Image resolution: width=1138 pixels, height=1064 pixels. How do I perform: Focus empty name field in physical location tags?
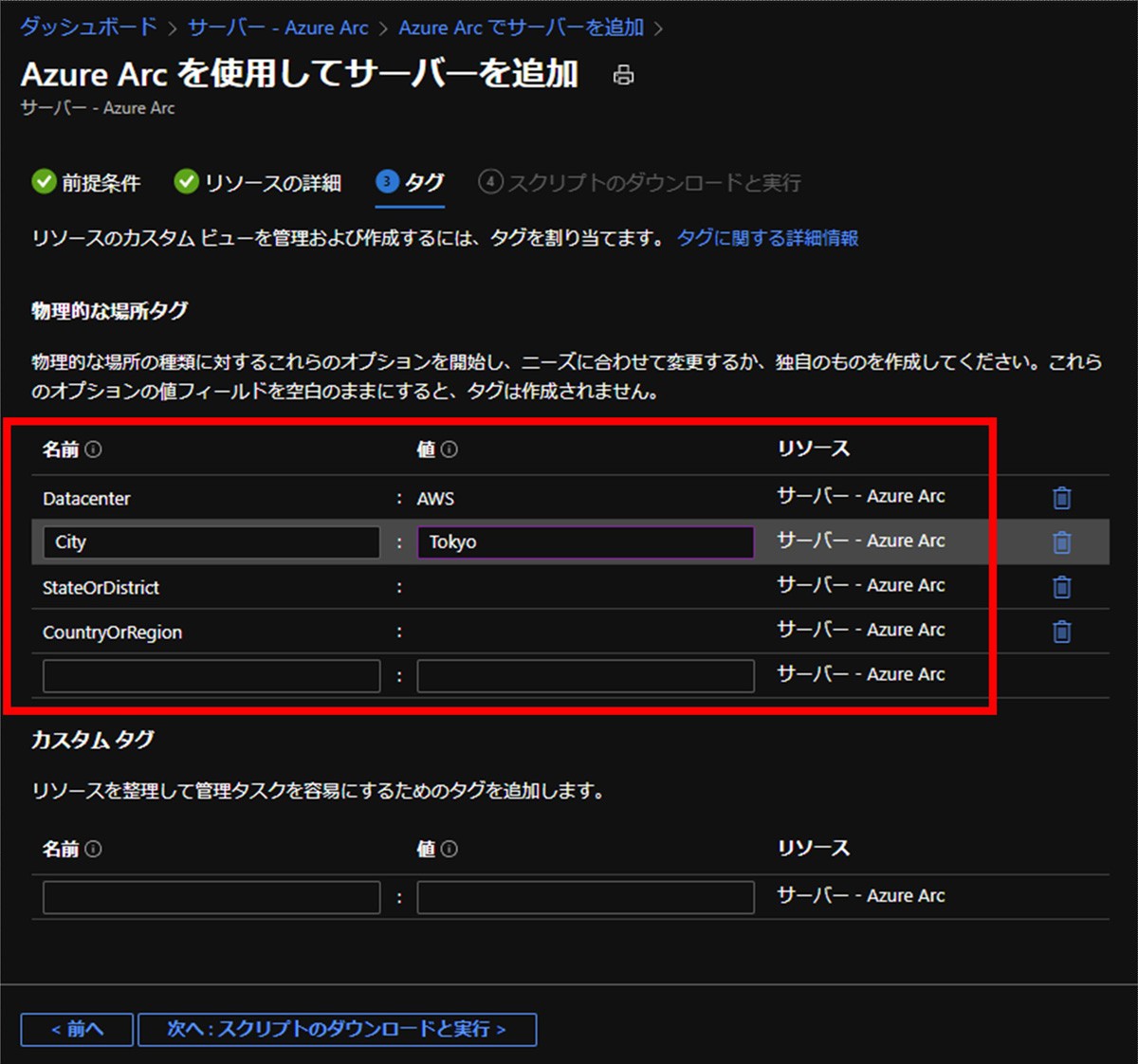(211, 676)
